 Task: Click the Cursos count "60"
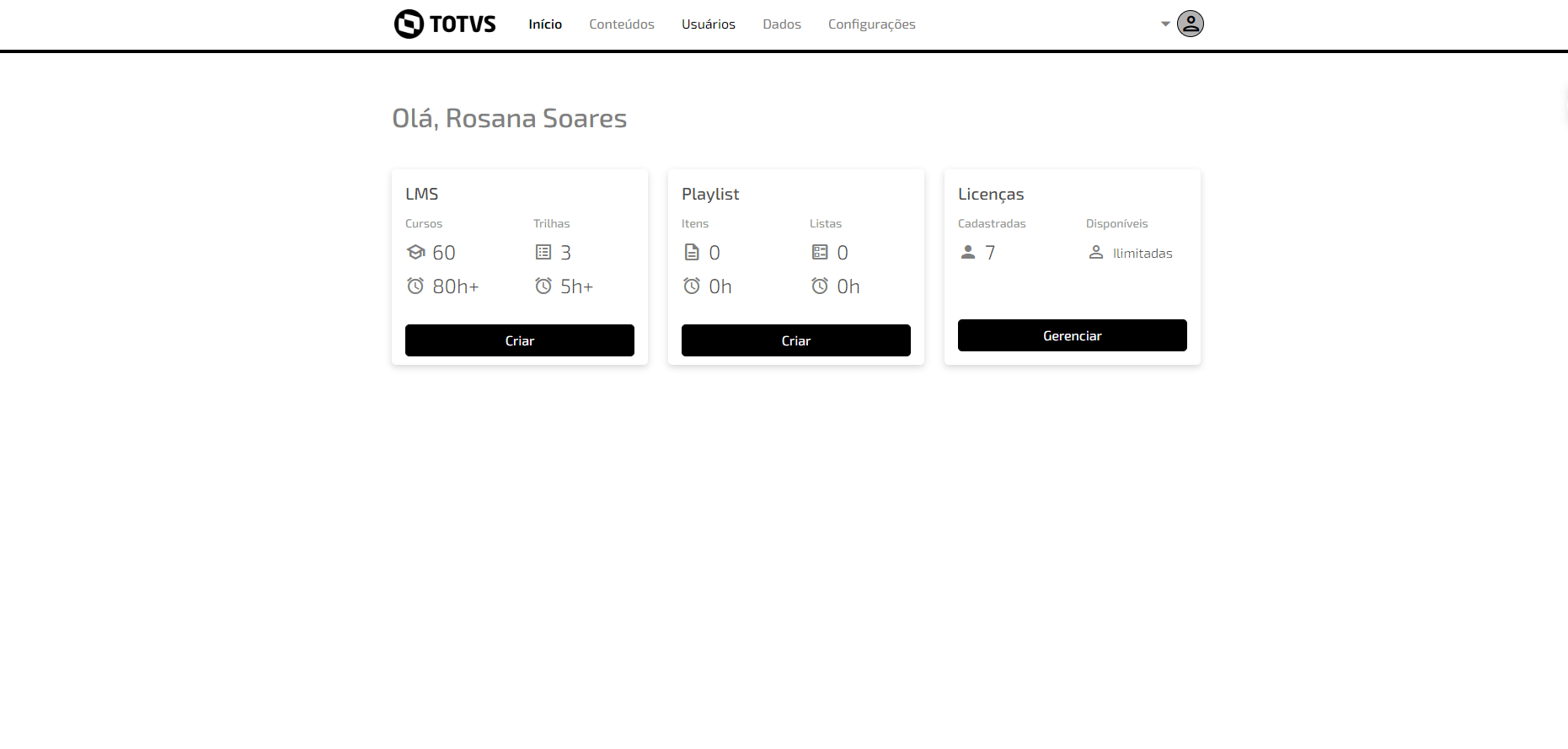click(444, 253)
